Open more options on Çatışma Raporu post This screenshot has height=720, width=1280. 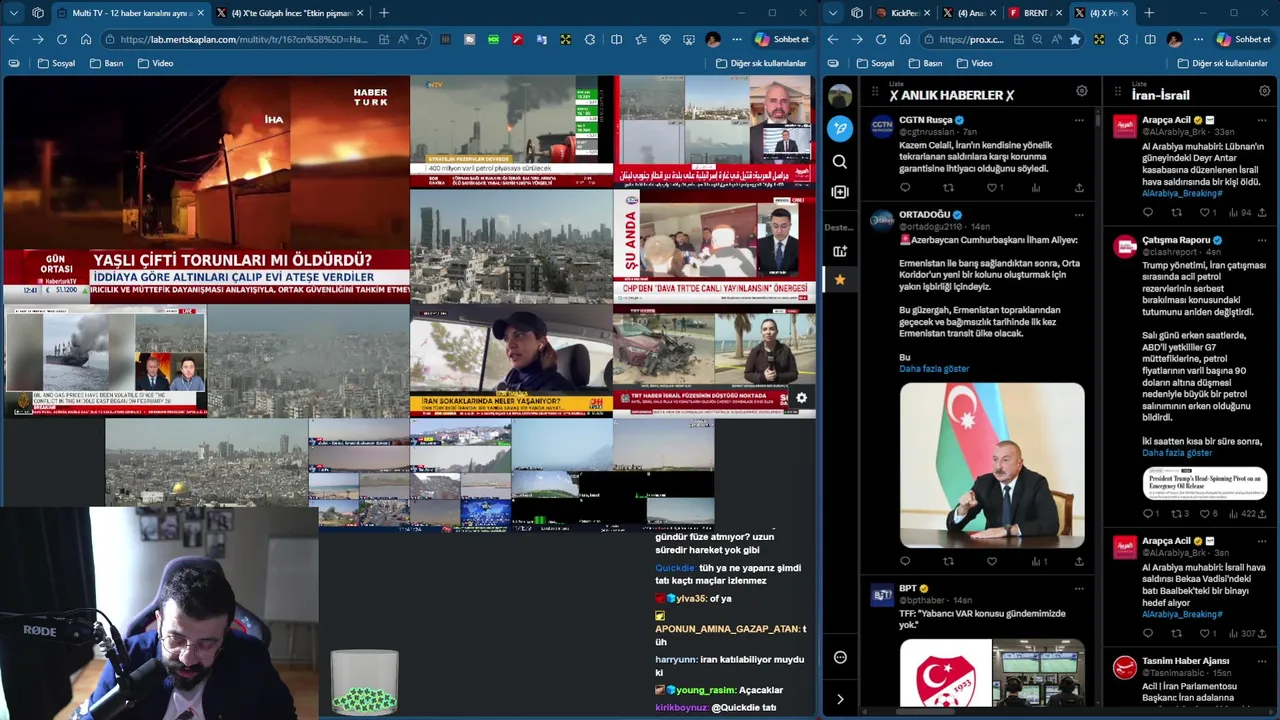pos(1262,240)
